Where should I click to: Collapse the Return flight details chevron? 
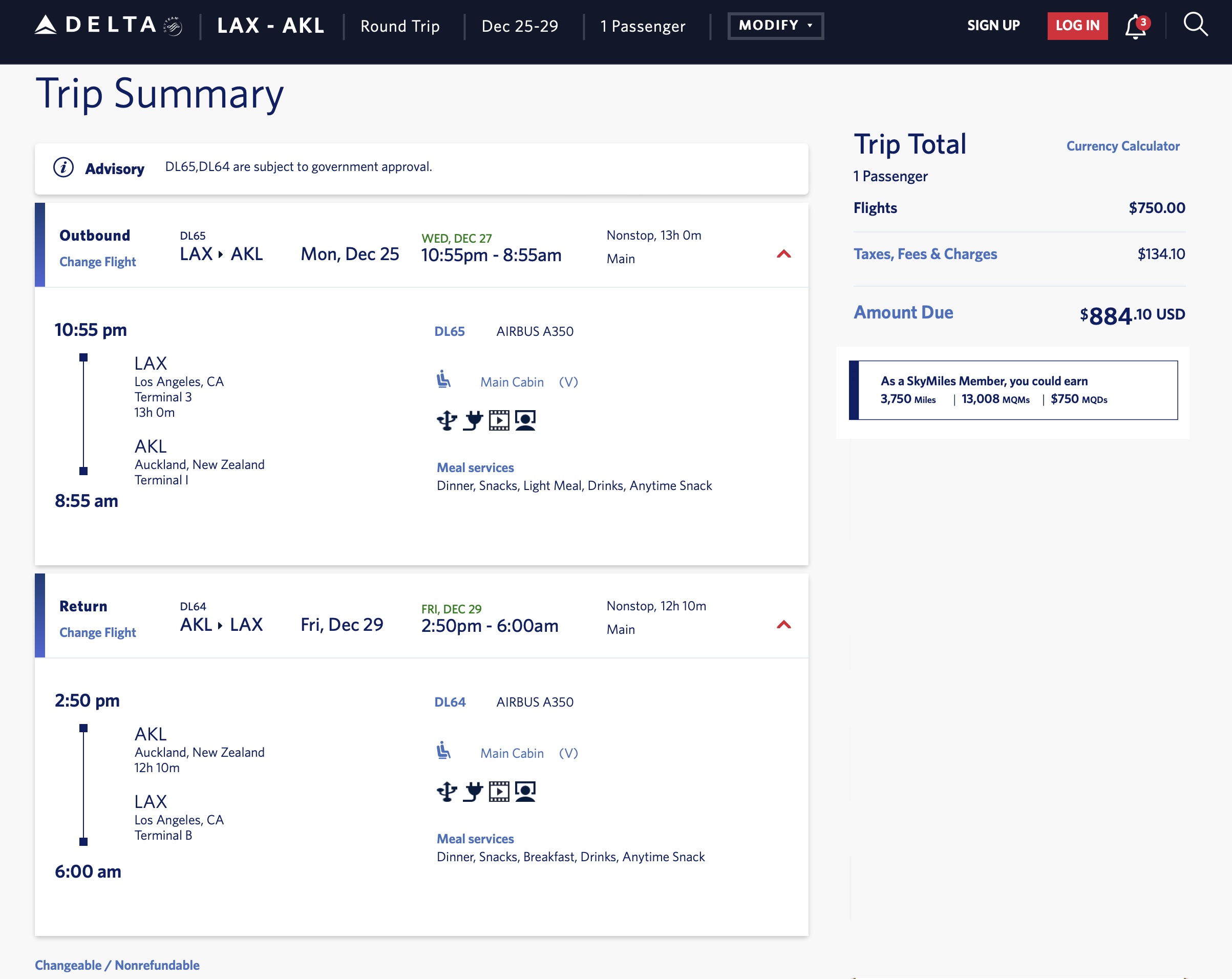click(x=783, y=624)
